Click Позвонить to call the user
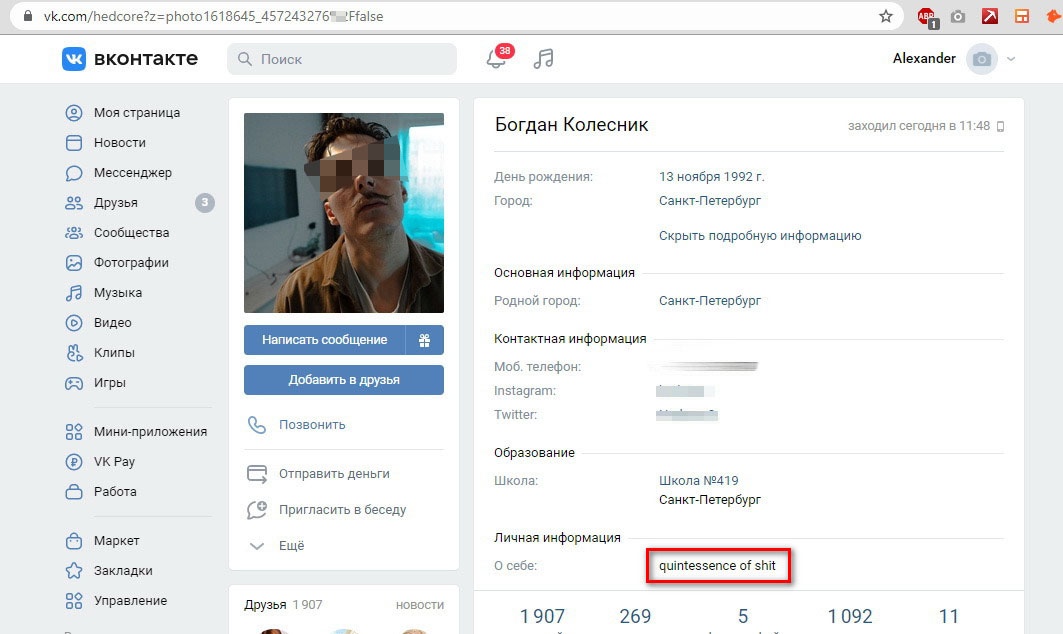This screenshot has height=634, width=1063. [x=312, y=424]
